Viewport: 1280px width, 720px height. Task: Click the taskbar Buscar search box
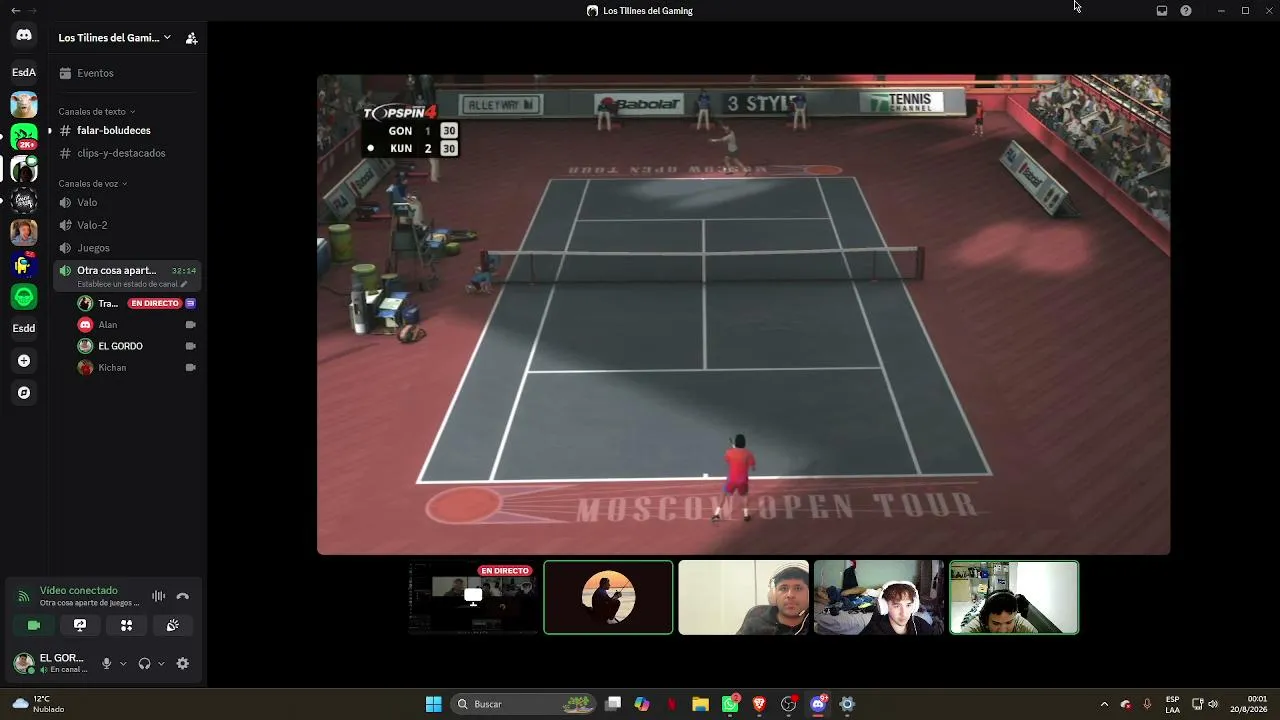(x=522, y=704)
